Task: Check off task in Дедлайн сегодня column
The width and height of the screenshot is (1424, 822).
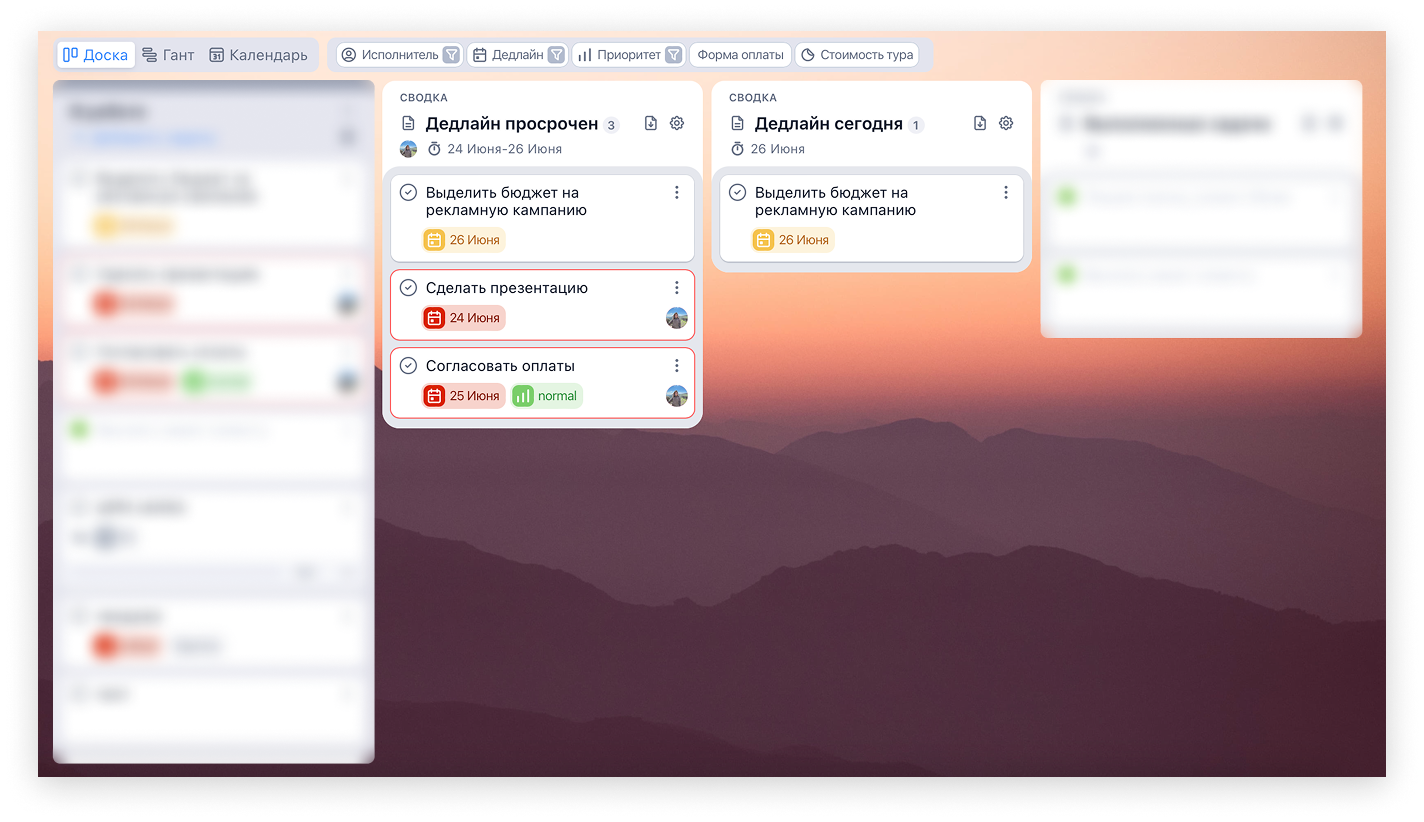Action: (737, 192)
